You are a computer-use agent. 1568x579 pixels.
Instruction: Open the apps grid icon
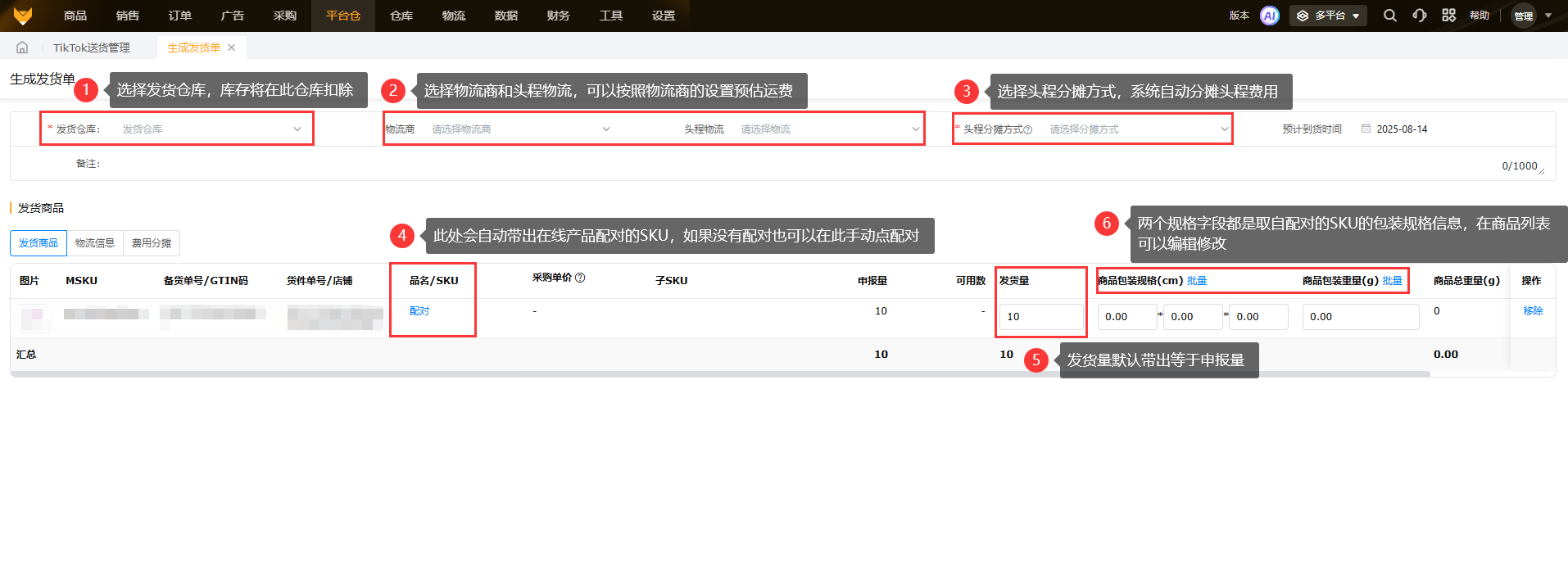pos(1449,16)
